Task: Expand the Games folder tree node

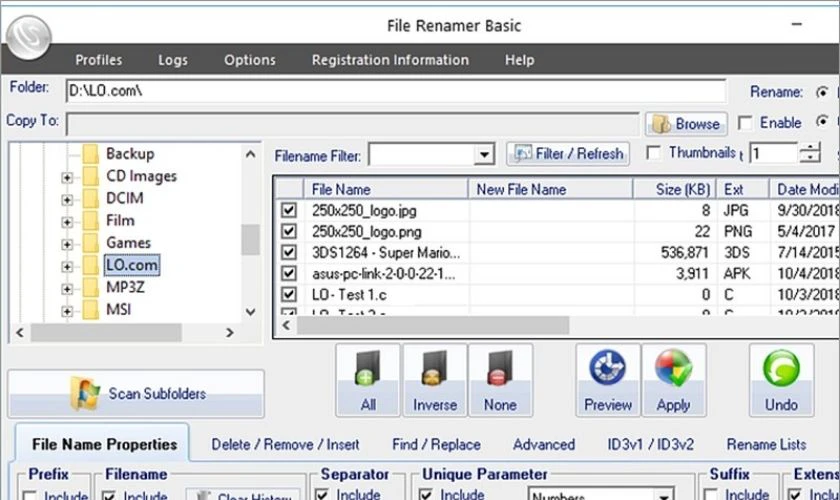Action: click(67, 243)
